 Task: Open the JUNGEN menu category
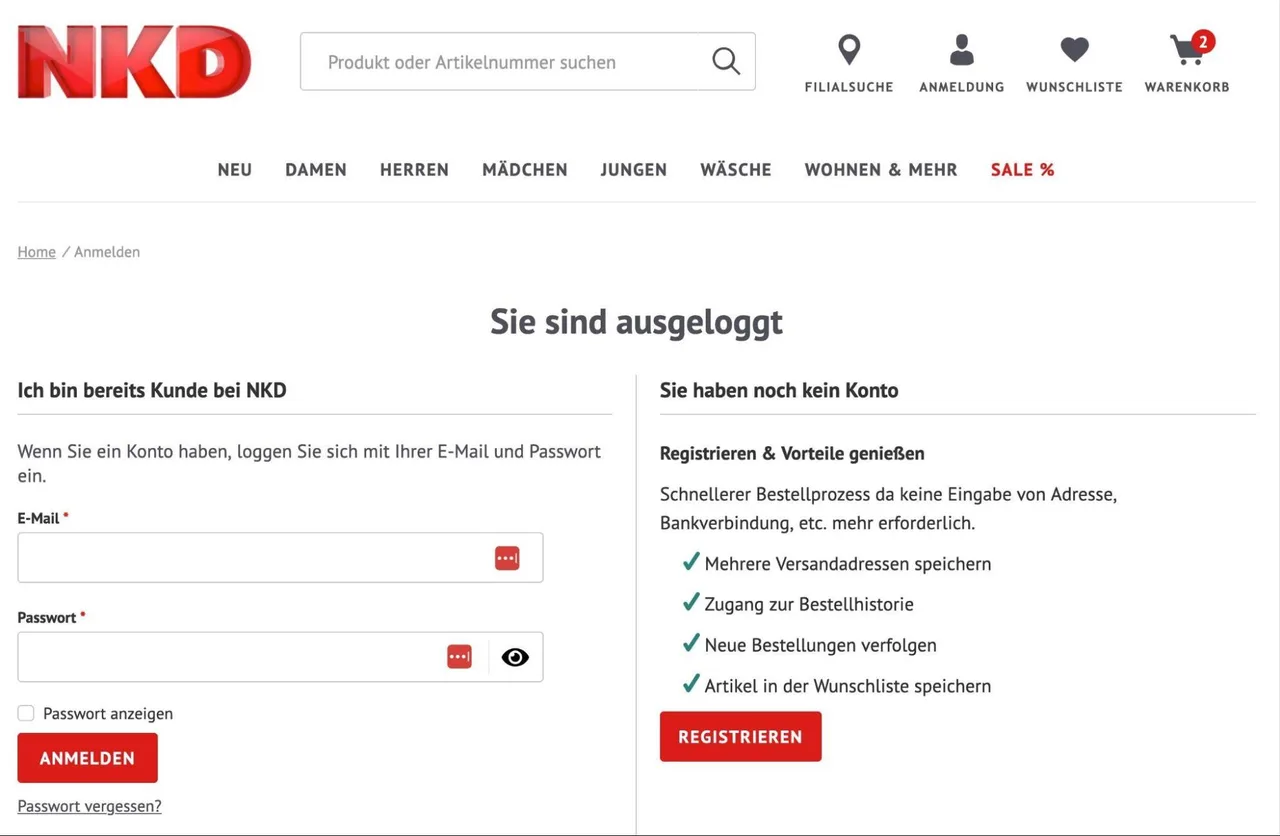coord(634,170)
